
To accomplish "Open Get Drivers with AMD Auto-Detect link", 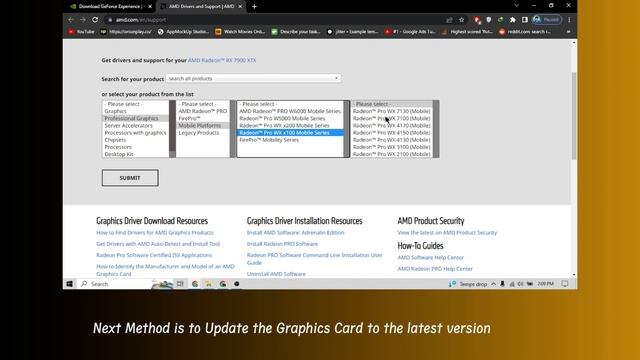I will click(x=158, y=244).
